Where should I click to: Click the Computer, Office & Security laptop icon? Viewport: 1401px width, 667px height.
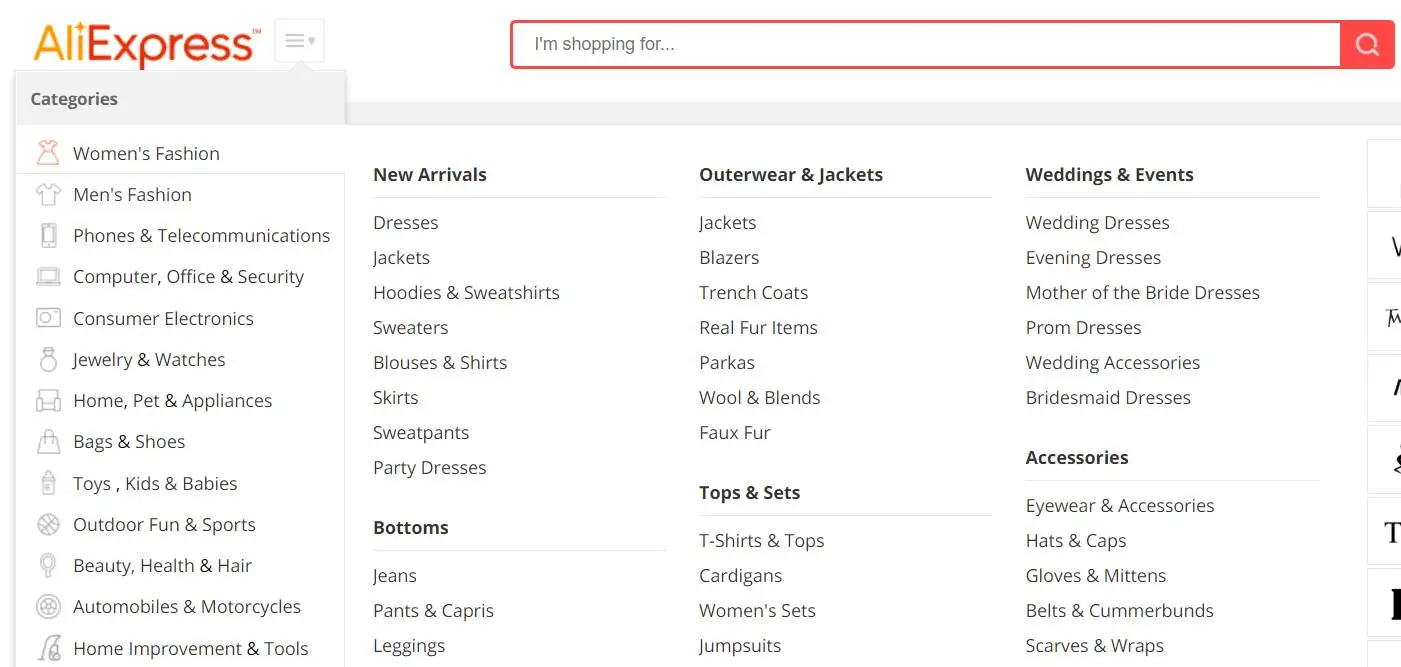48,276
